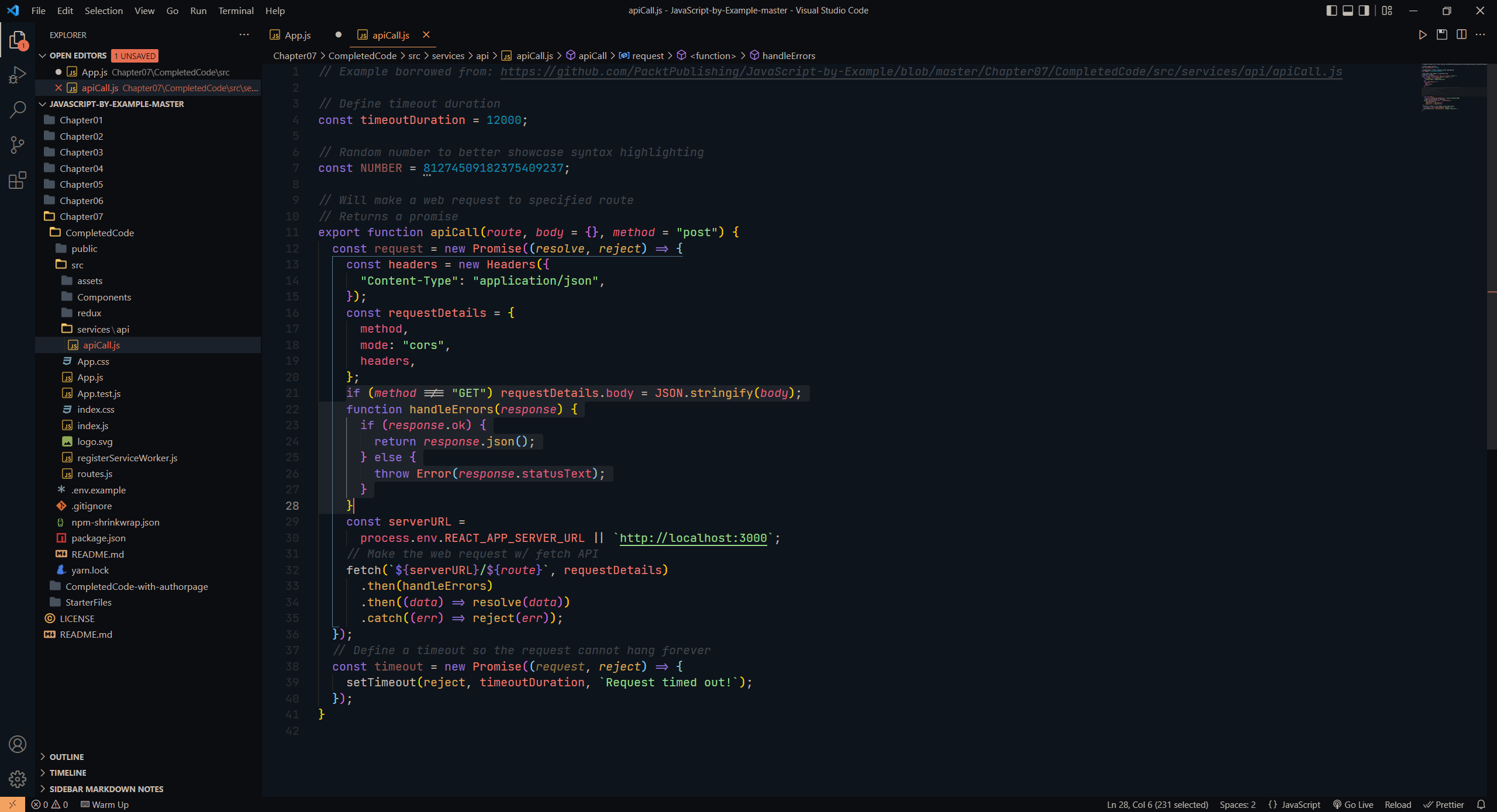The height and width of the screenshot is (812, 1497).
Task: Split the editor to the right
Action: (x=1461, y=35)
